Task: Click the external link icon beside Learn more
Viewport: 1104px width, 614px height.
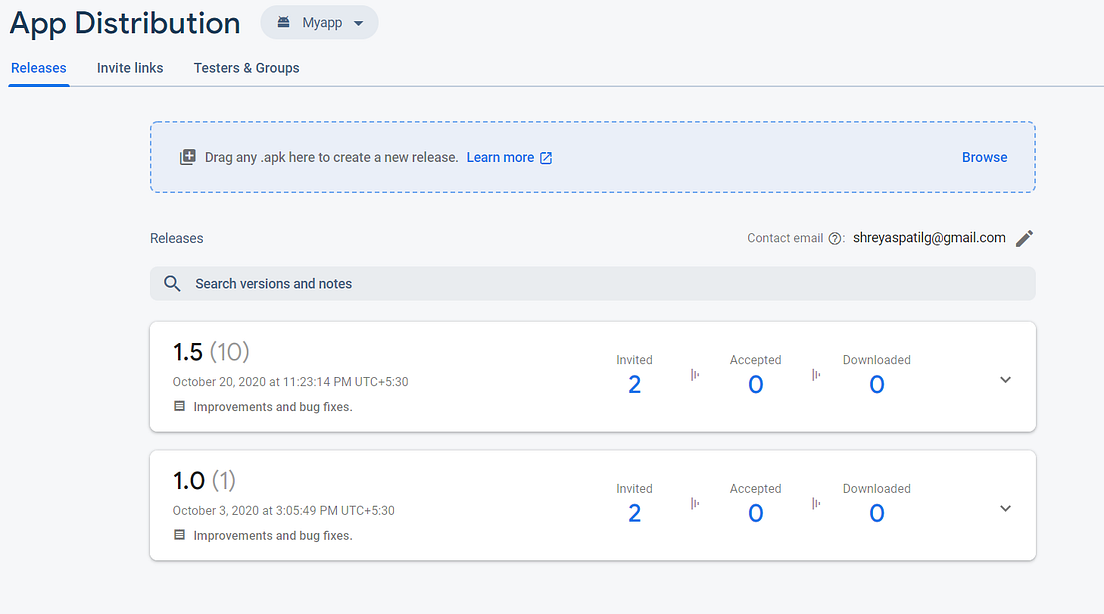Action: click(546, 158)
